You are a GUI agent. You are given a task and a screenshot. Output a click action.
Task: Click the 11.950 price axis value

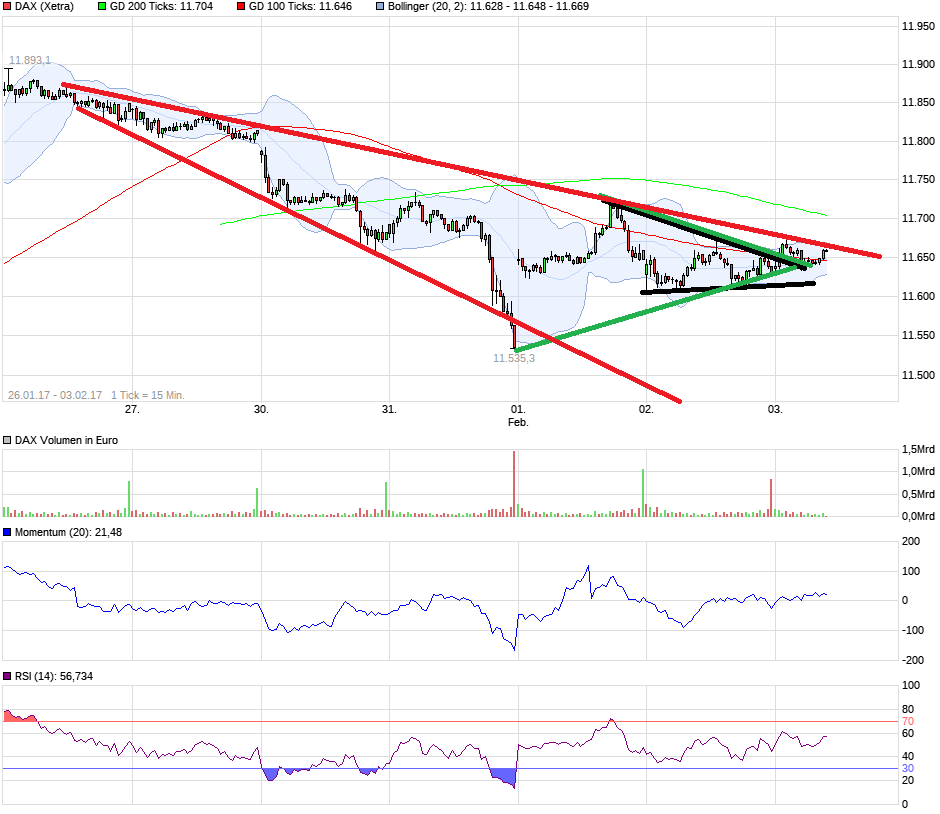(x=918, y=26)
